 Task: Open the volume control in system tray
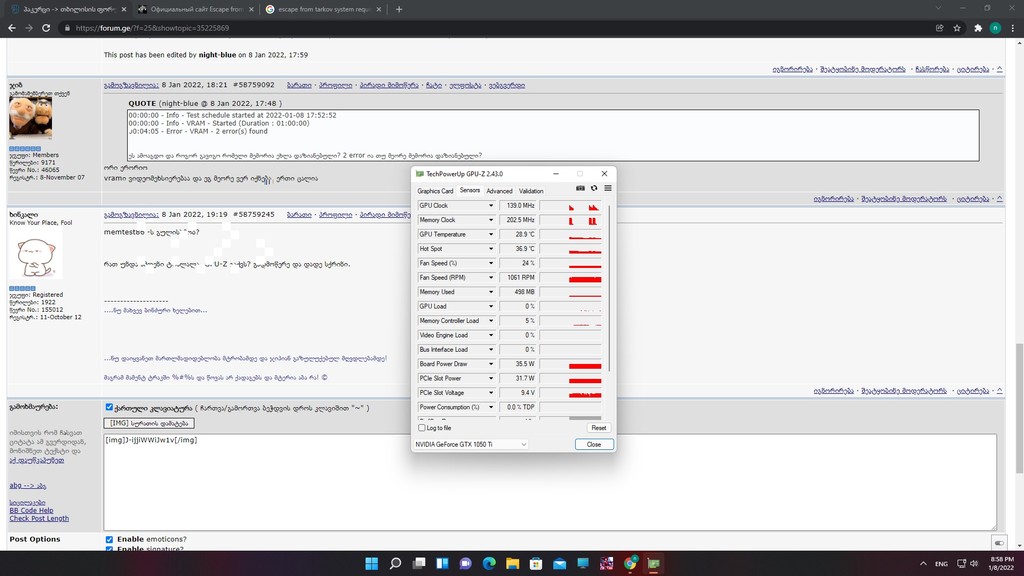click(x=974, y=564)
